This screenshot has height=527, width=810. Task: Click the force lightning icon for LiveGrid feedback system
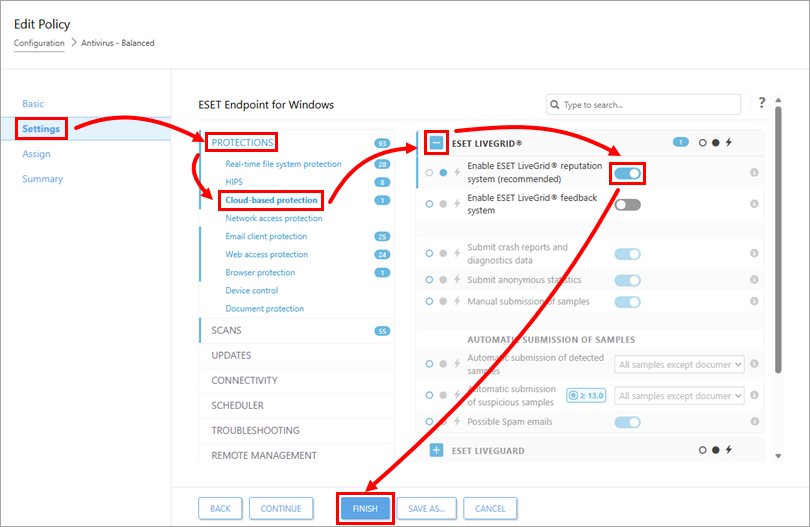pyautogui.click(x=457, y=204)
